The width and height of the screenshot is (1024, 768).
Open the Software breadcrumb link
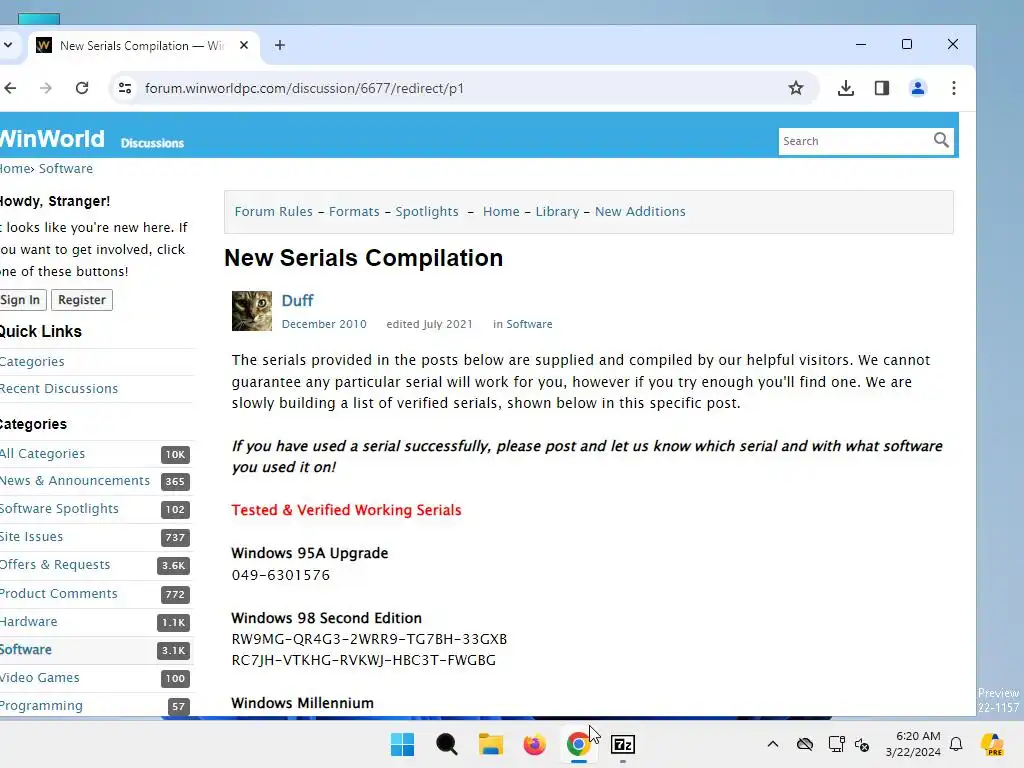65,168
